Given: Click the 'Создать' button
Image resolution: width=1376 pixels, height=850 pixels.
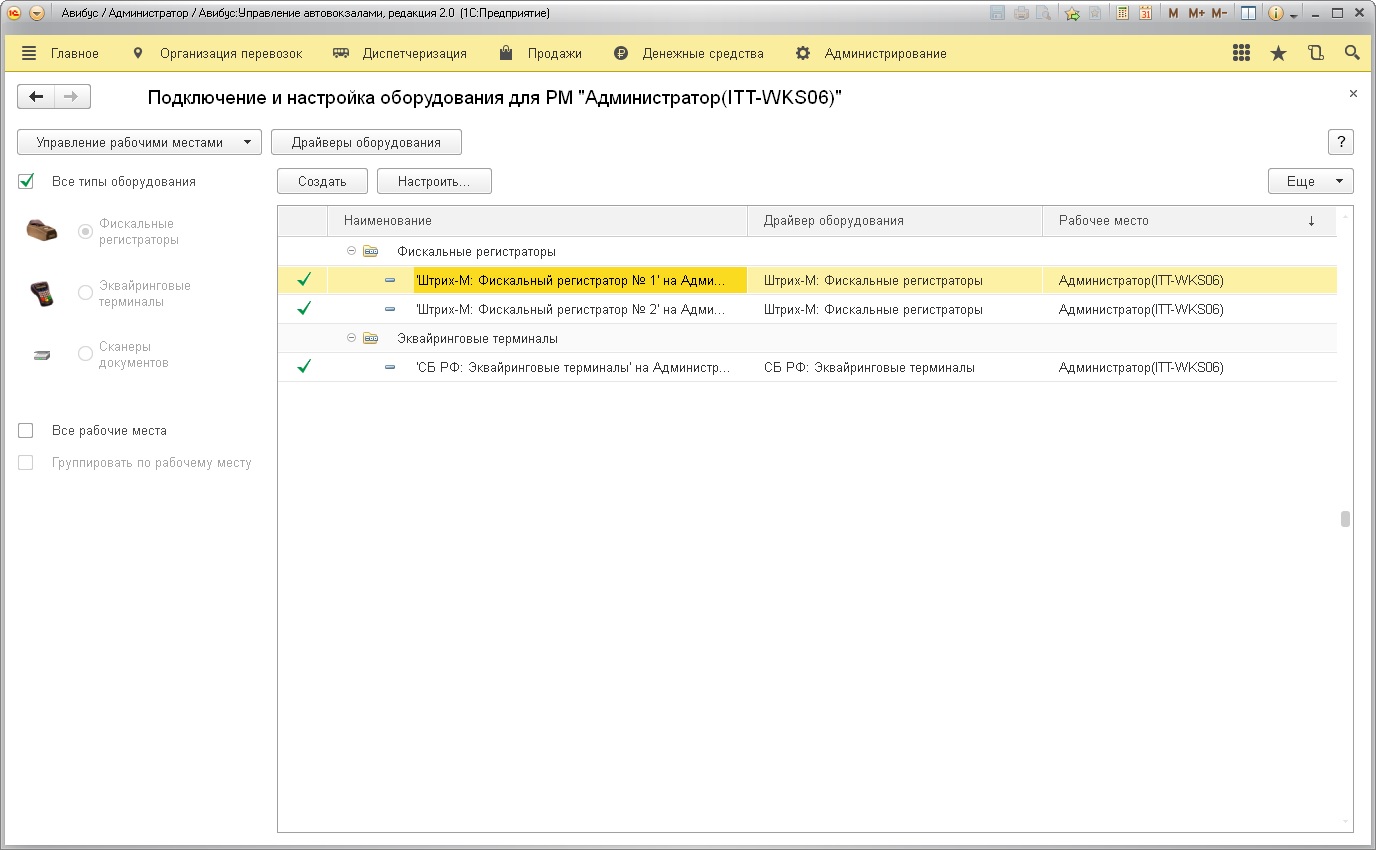Looking at the screenshot, I should [x=322, y=181].
